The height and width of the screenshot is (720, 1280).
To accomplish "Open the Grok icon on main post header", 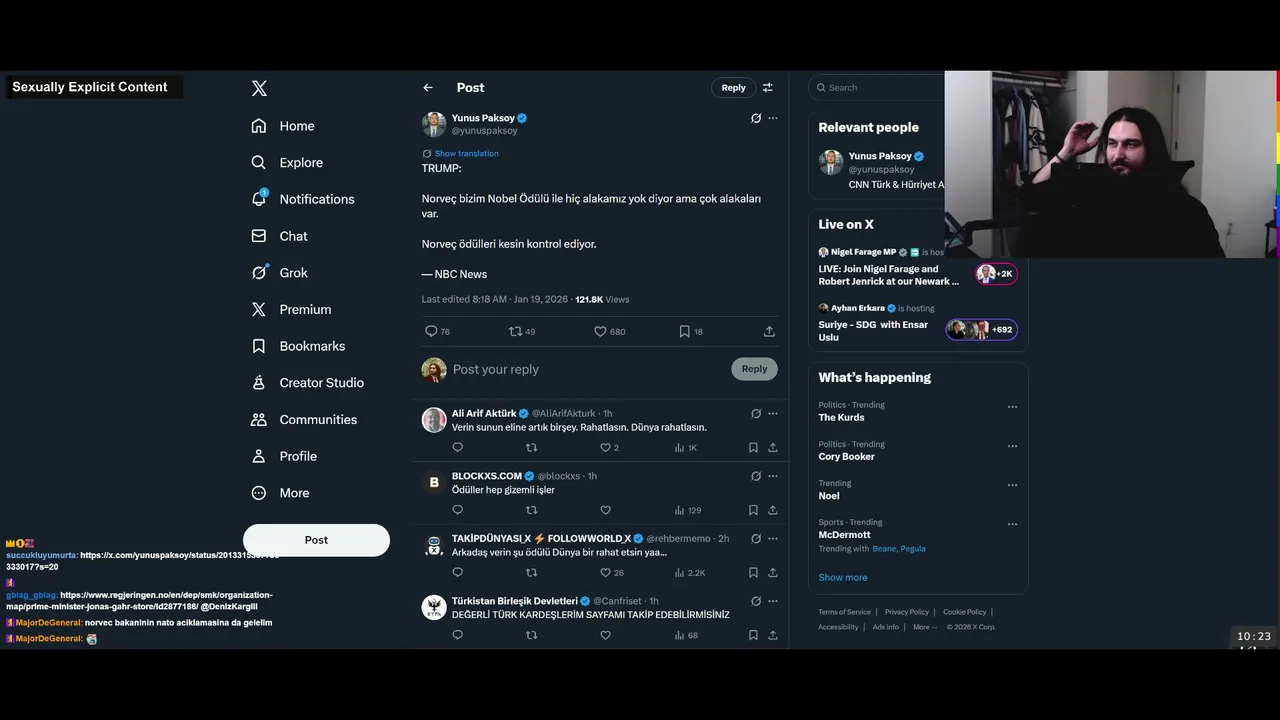I will [756, 118].
